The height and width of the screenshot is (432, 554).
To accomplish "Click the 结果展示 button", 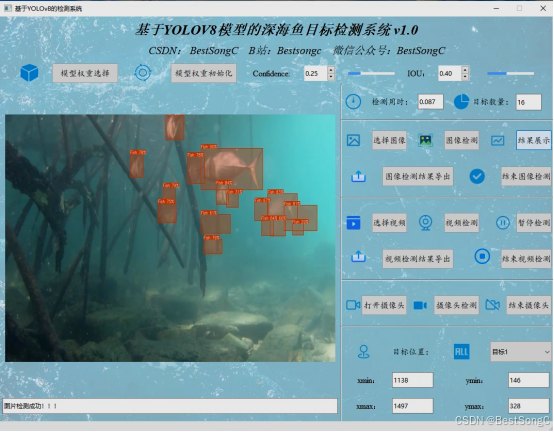I will pos(534,140).
